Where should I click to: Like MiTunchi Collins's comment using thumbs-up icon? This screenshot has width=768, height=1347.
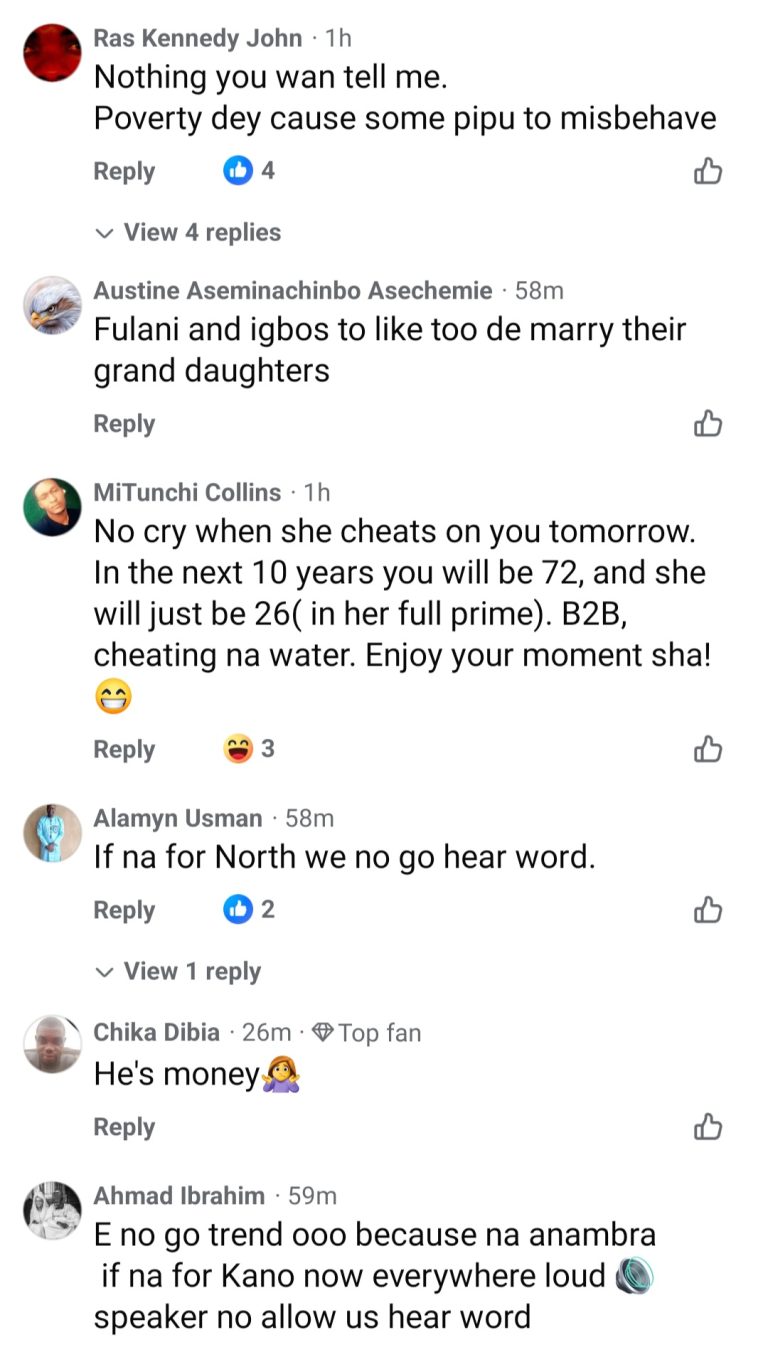(x=707, y=749)
